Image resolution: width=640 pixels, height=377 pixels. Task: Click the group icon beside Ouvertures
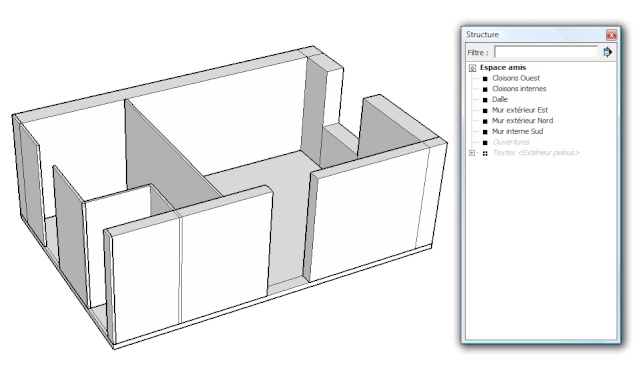point(485,142)
